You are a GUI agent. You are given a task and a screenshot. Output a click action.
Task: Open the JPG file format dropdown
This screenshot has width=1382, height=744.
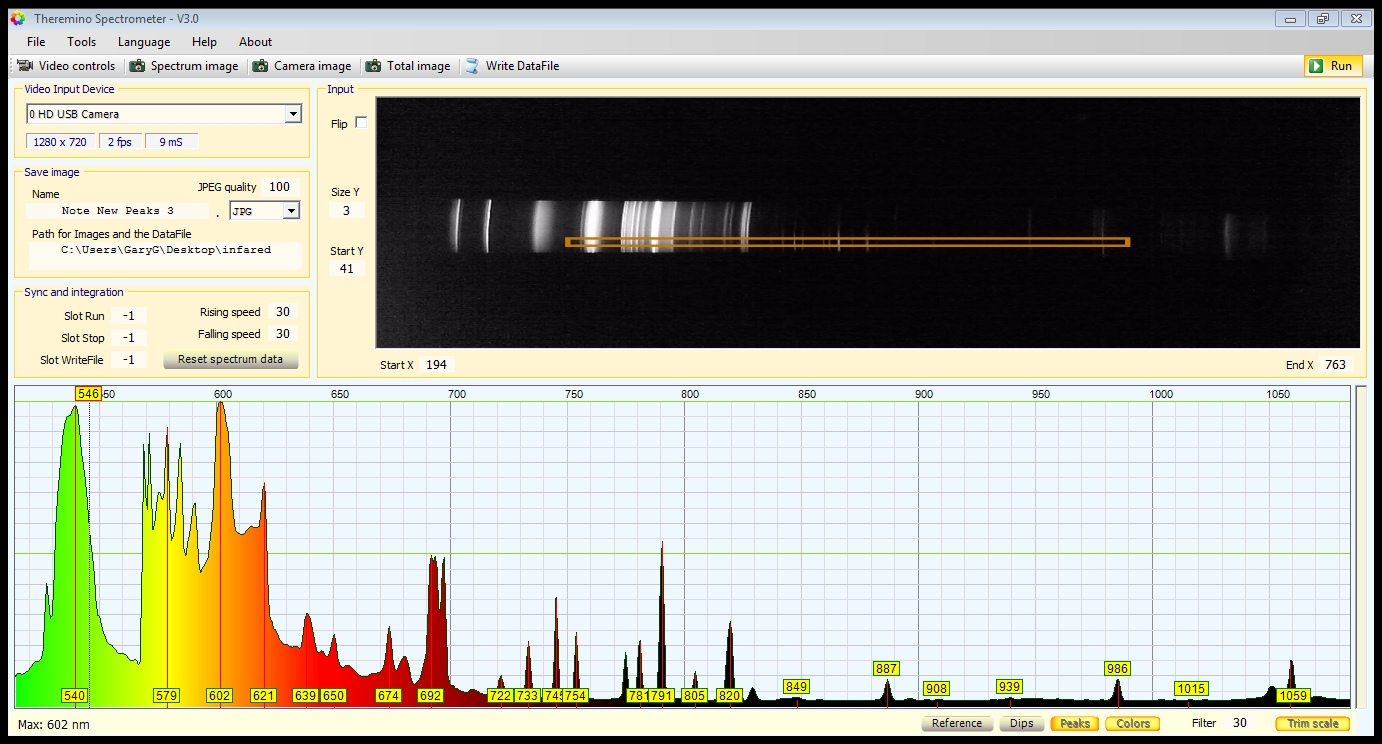click(x=291, y=211)
